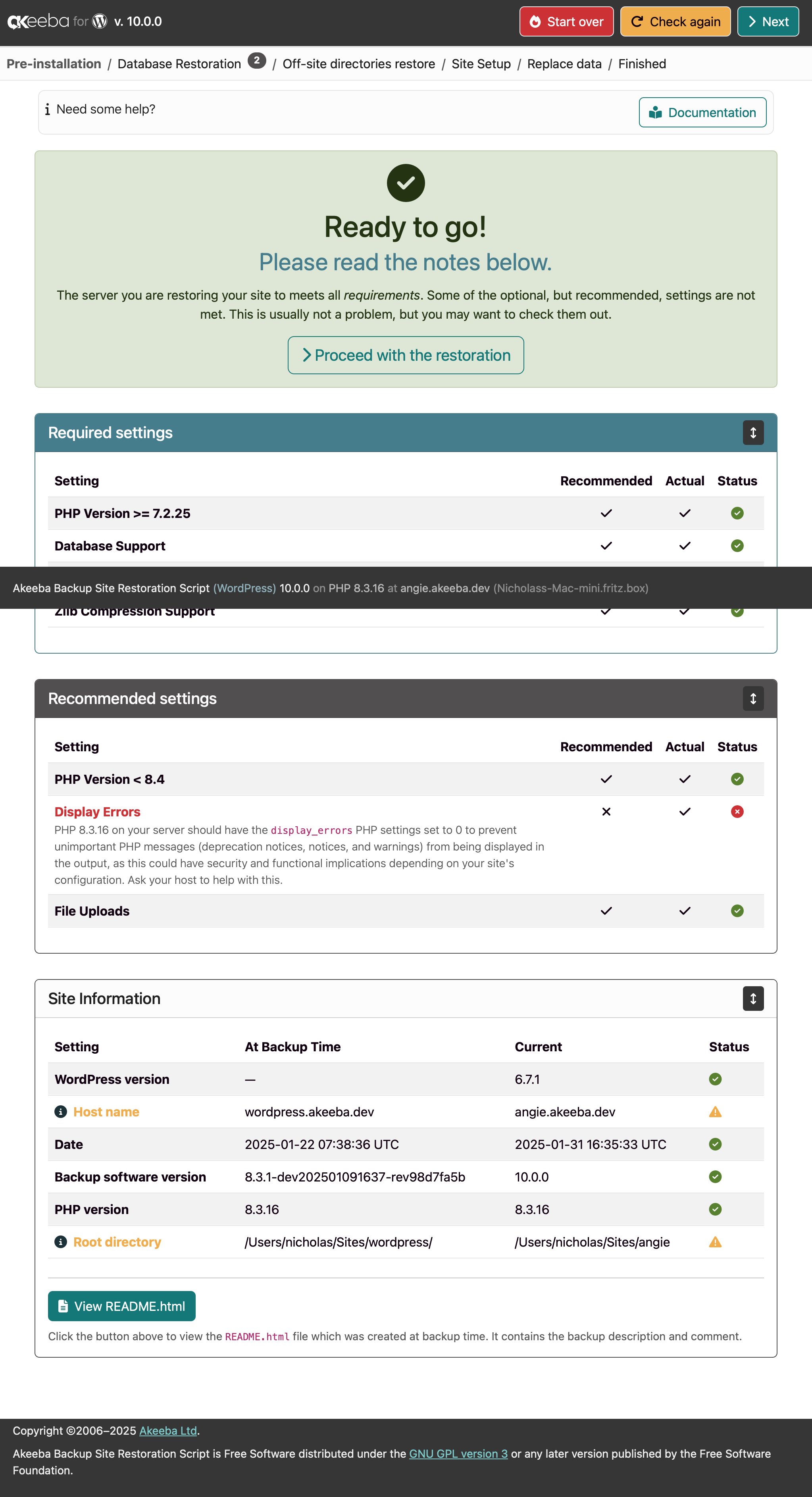Collapse the Site Information panel
Screen dimensions: 812x1497
753,999
